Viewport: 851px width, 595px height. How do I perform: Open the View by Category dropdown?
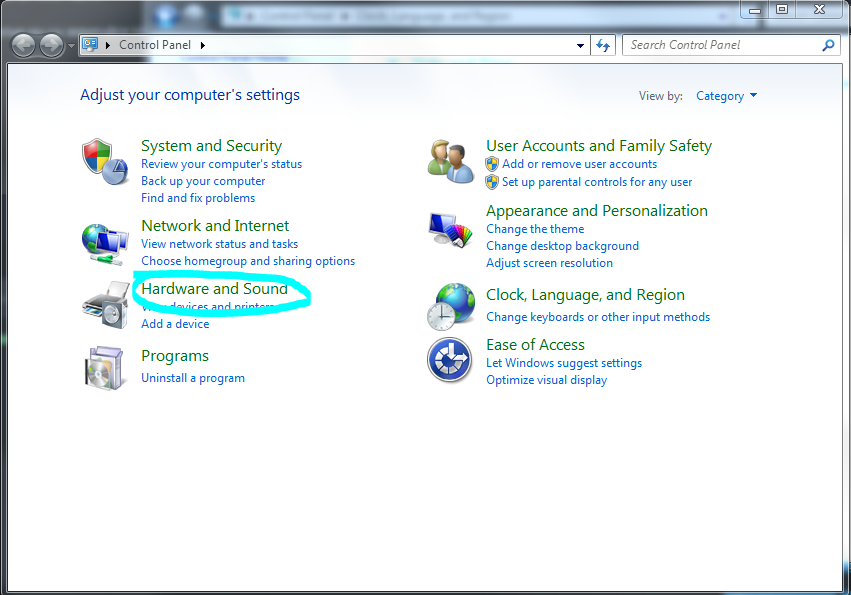coord(726,96)
